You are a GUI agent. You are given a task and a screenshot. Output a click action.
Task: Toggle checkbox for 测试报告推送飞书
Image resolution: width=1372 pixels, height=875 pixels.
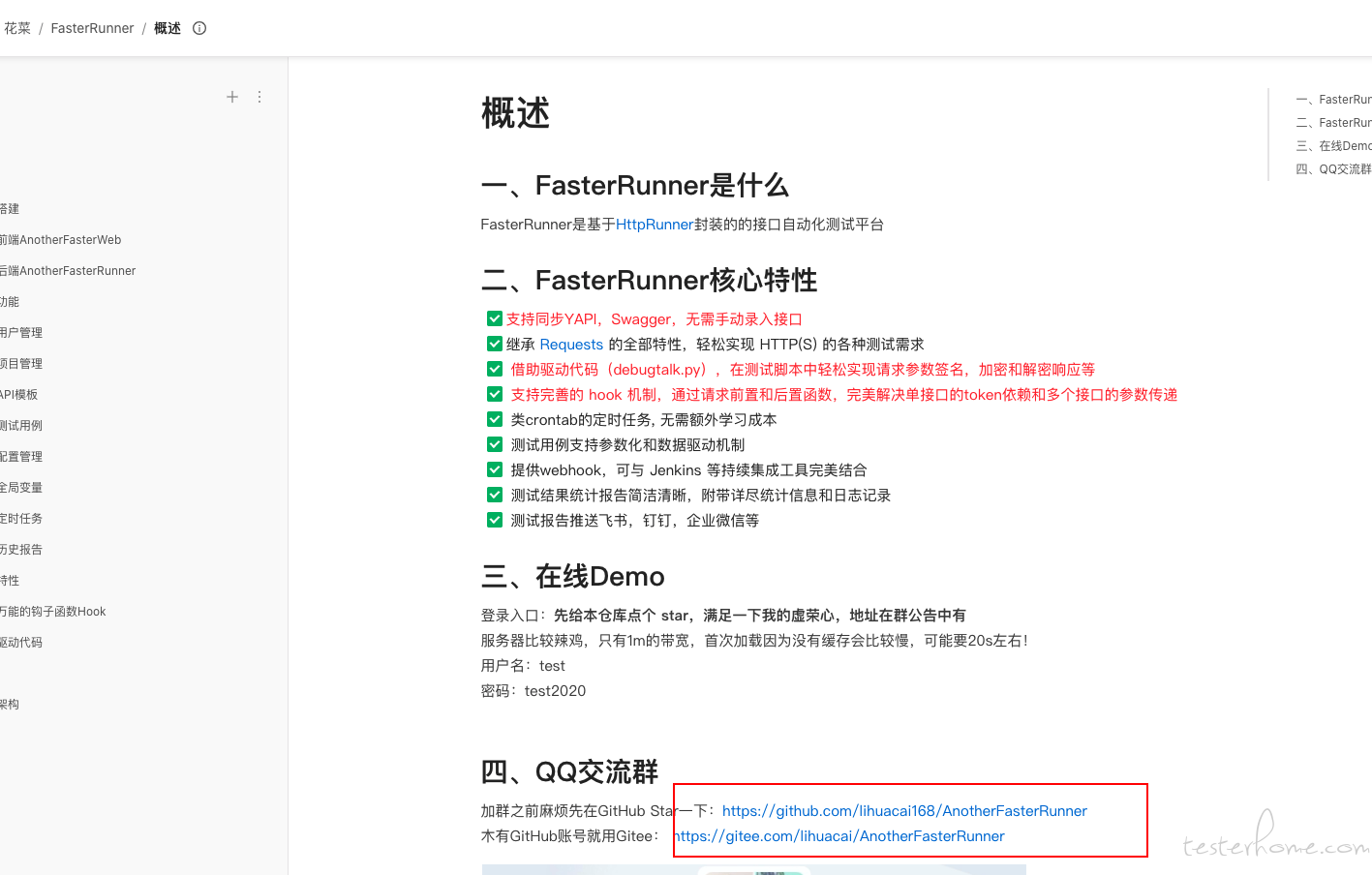point(494,520)
